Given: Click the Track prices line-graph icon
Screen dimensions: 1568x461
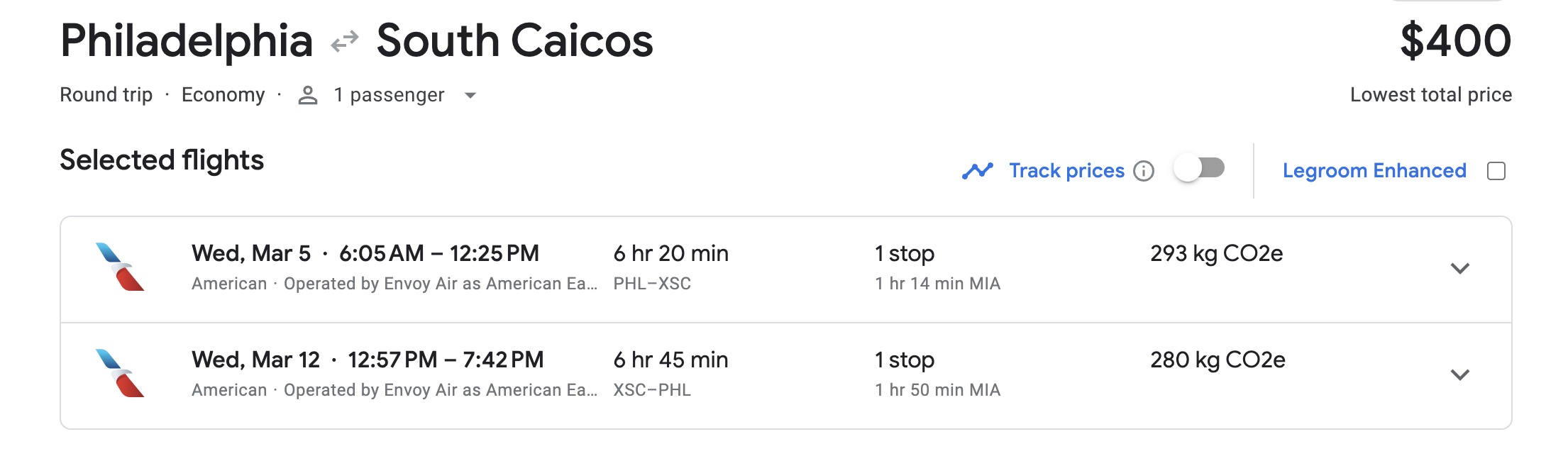Looking at the screenshot, I should 981,170.
